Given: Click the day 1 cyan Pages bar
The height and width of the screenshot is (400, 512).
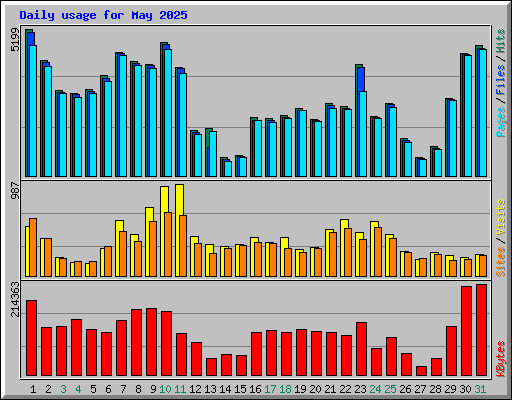Looking at the screenshot, I should point(33,111).
